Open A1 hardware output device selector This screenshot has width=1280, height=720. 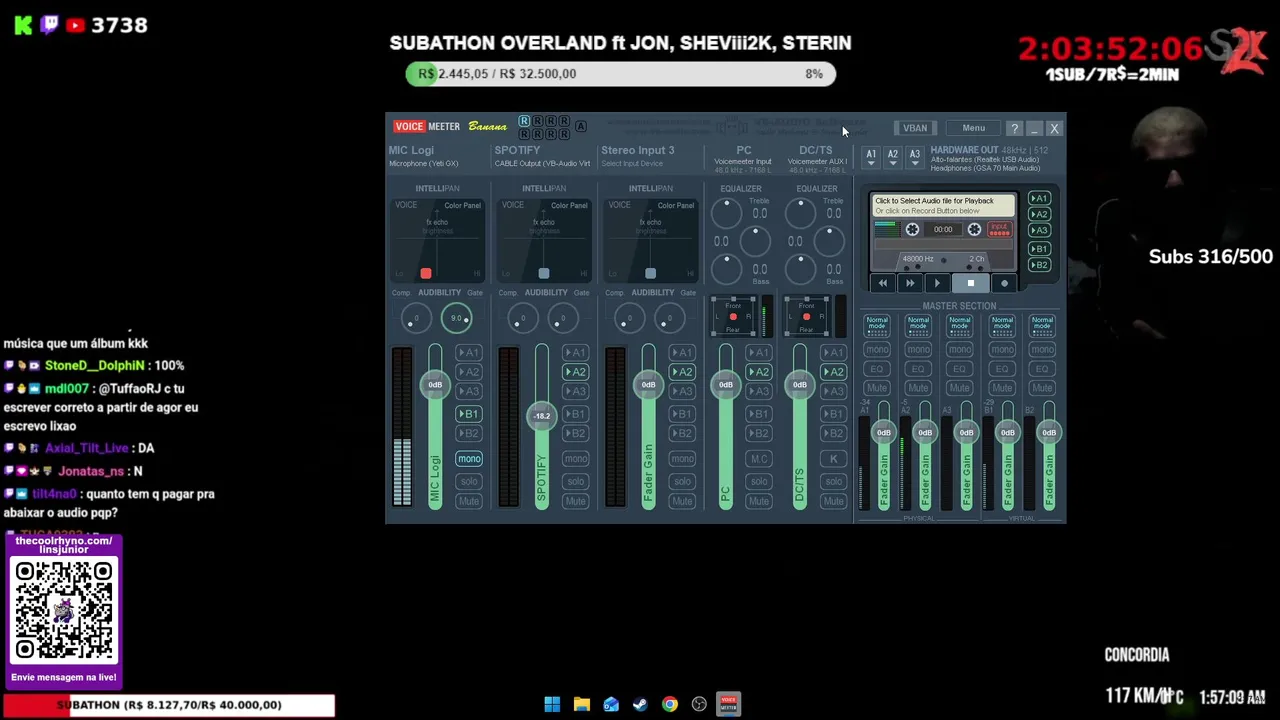point(871,157)
